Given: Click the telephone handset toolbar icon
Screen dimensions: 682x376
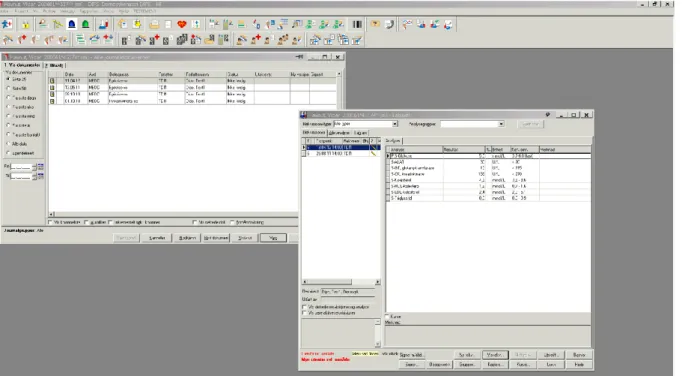Looking at the screenshot, I should point(390,24).
